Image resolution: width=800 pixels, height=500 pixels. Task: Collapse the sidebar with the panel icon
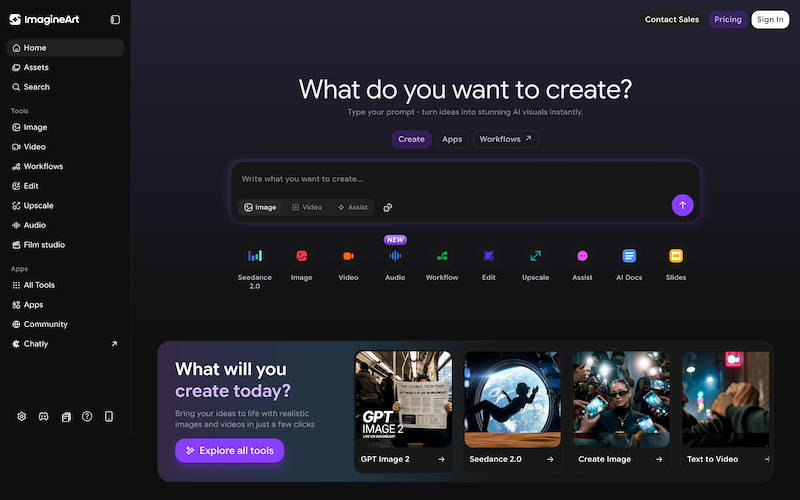(x=115, y=19)
